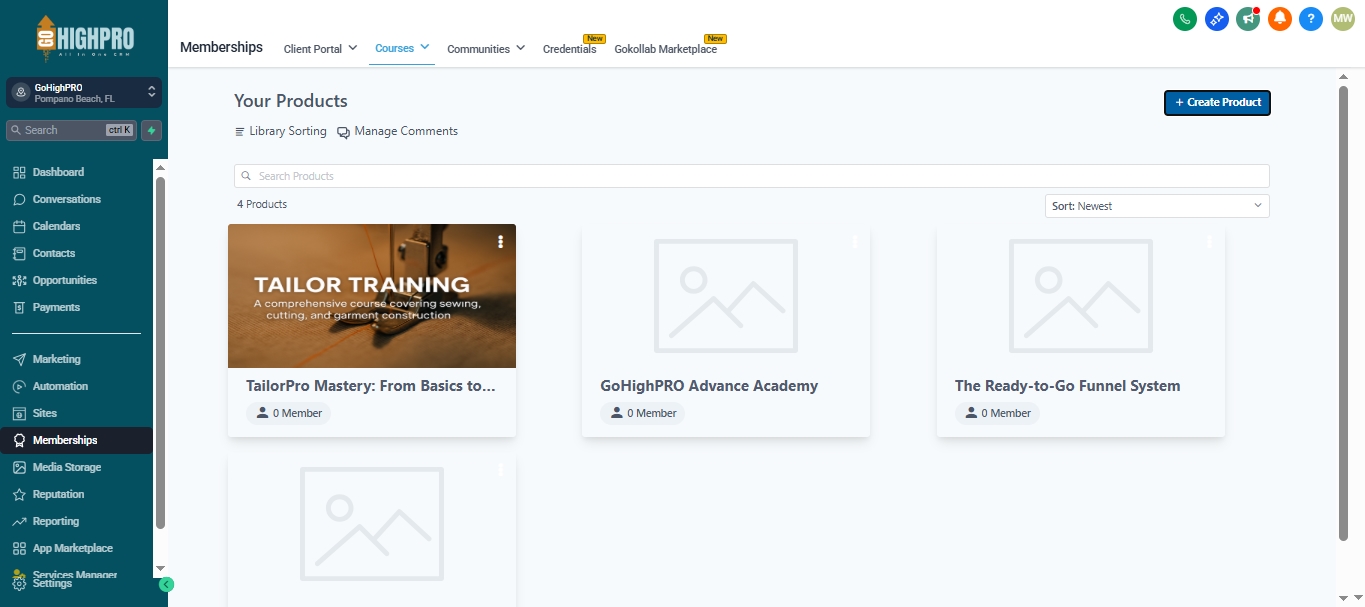This screenshot has width=1365, height=607.
Task: Click the Your Products heading
Action: (291, 101)
